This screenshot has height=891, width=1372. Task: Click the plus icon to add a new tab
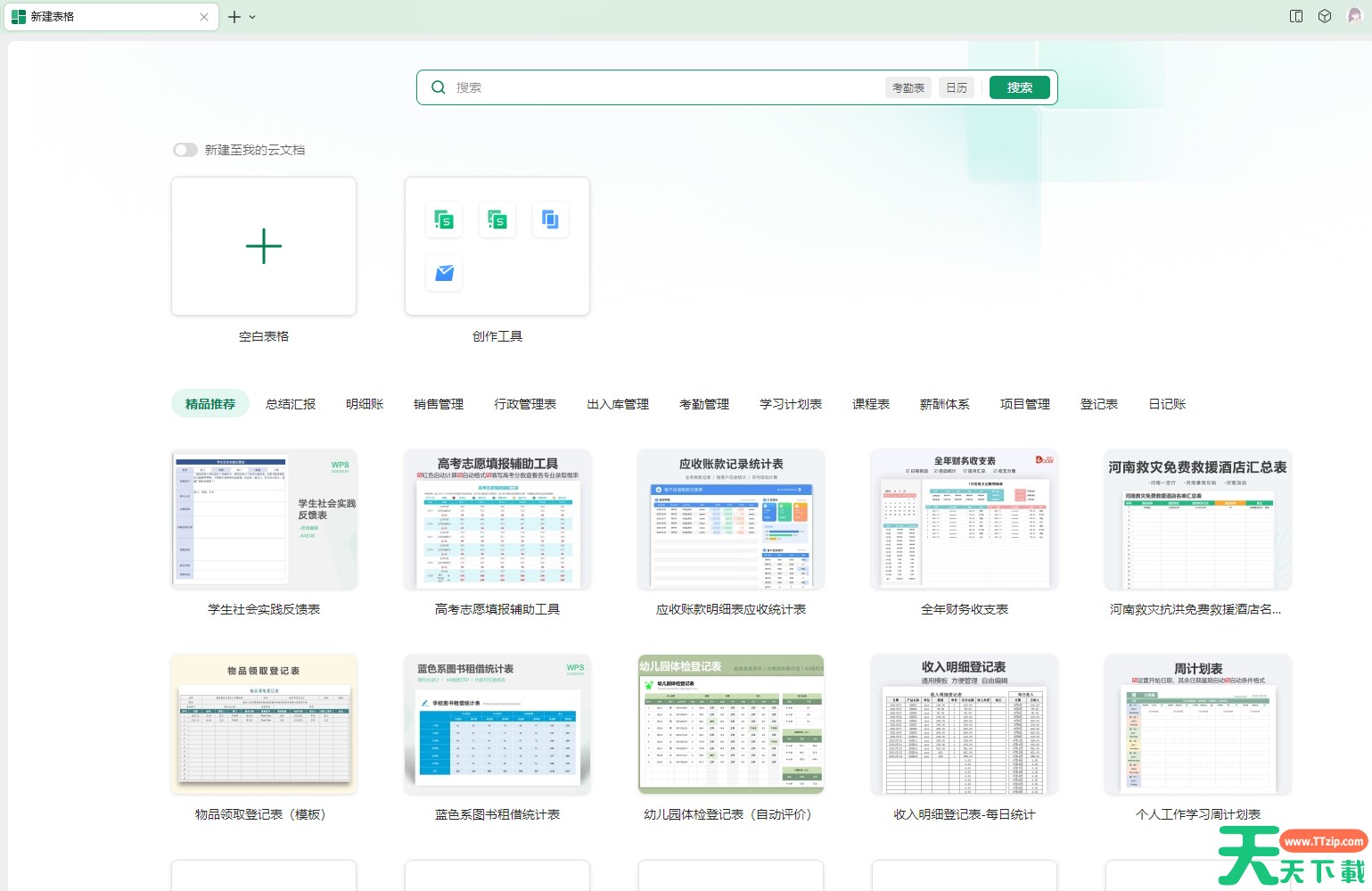coord(234,17)
